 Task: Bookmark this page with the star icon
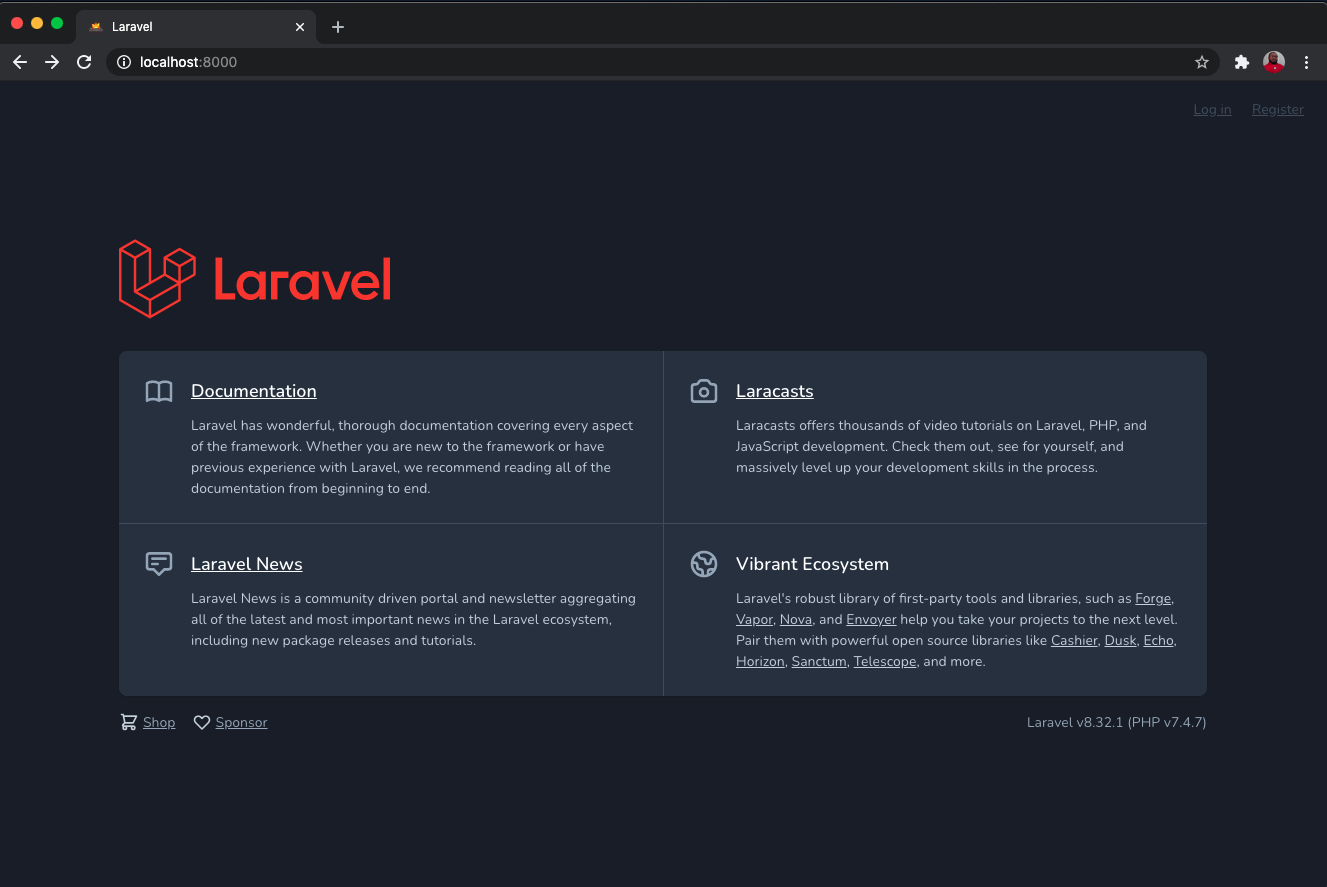tap(1202, 62)
